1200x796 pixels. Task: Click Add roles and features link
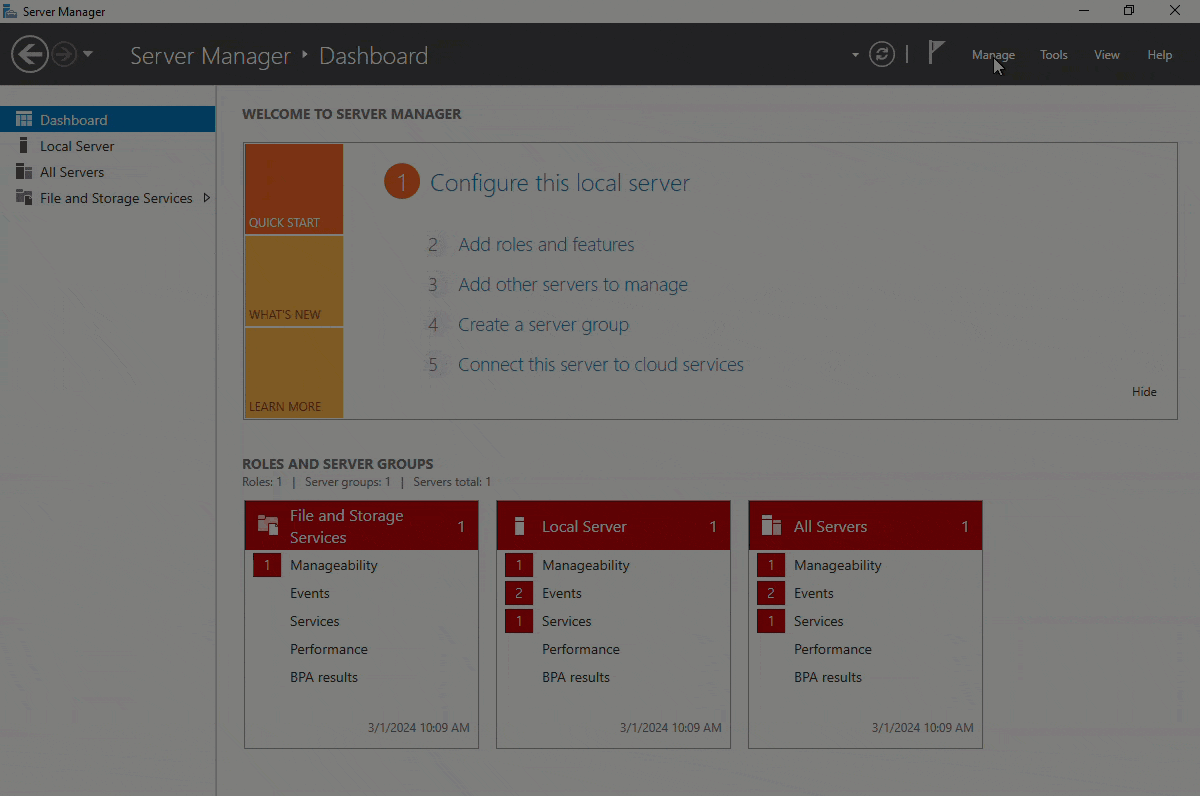[546, 245]
